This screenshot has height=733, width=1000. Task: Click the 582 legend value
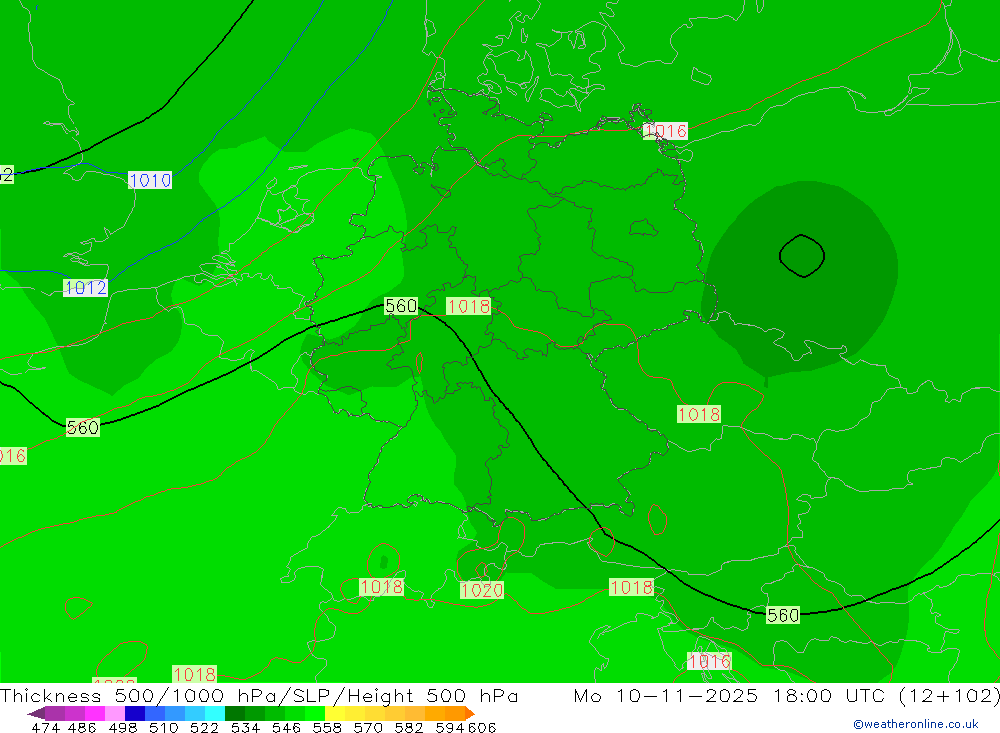(x=409, y=727)
